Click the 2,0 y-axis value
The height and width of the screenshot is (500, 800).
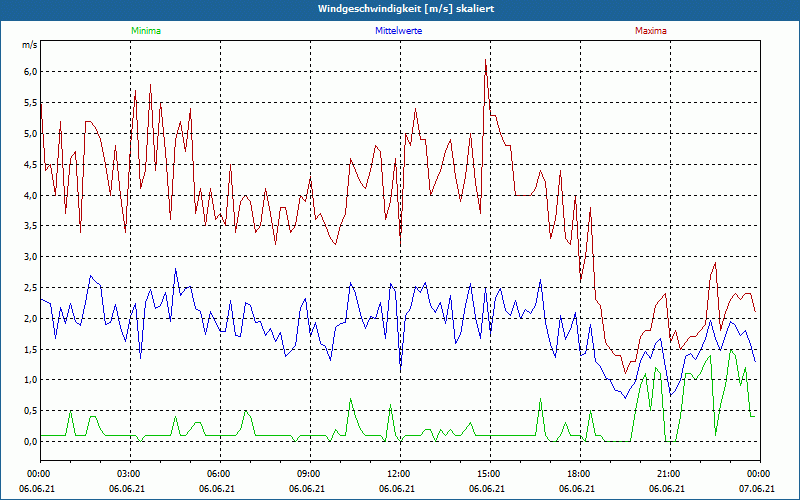pos(31,318)
